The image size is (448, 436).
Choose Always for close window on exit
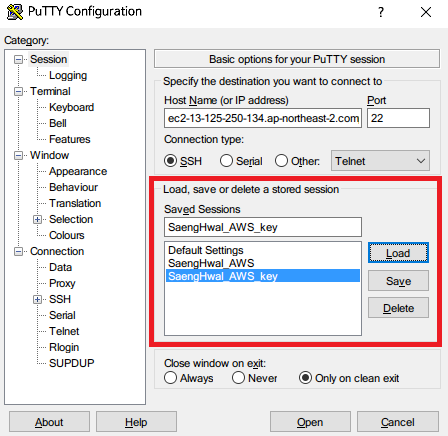pyautogui.click(x=170, y=378)
